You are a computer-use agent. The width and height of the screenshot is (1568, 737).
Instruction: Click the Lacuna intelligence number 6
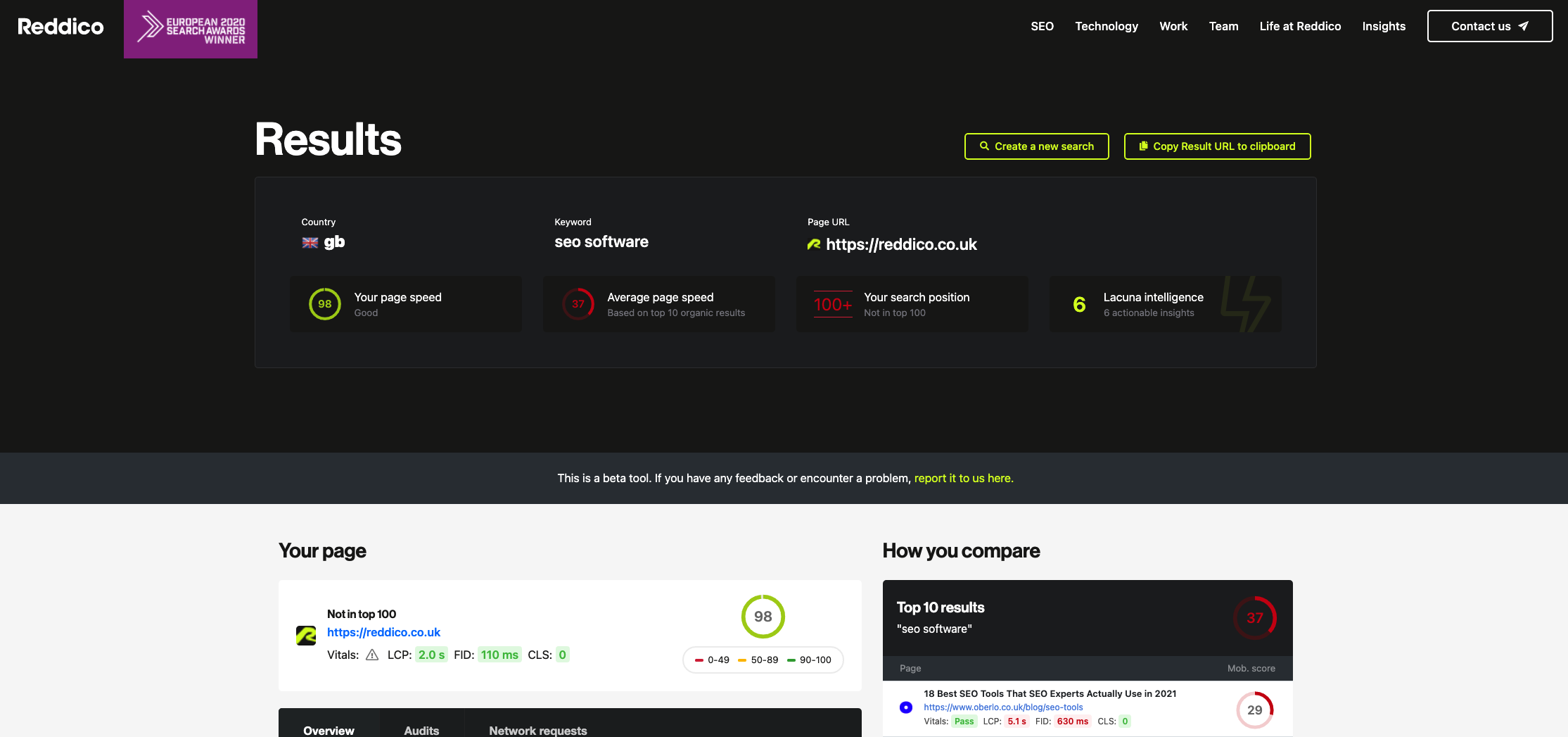pyautogui.click(x=1079, y=304)
